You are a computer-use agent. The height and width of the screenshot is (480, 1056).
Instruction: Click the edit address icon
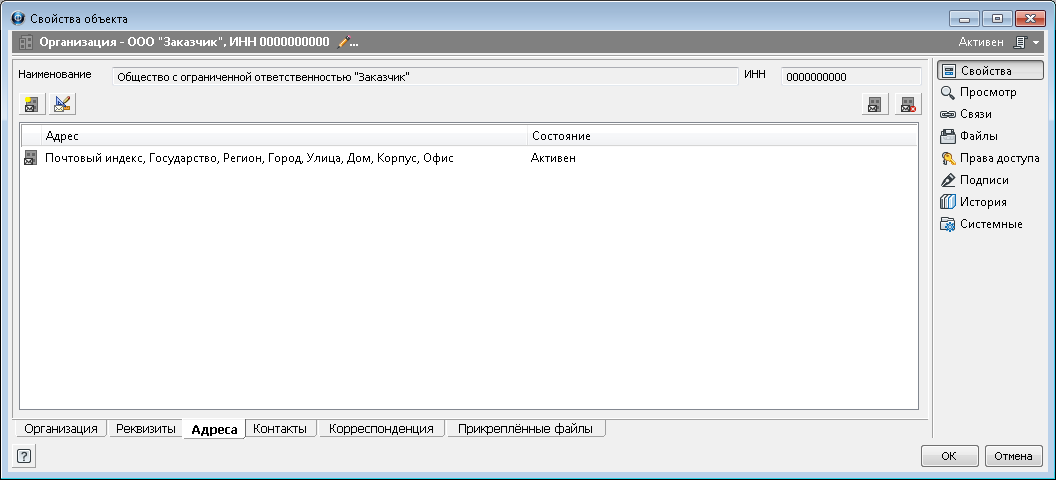[63, 103]
